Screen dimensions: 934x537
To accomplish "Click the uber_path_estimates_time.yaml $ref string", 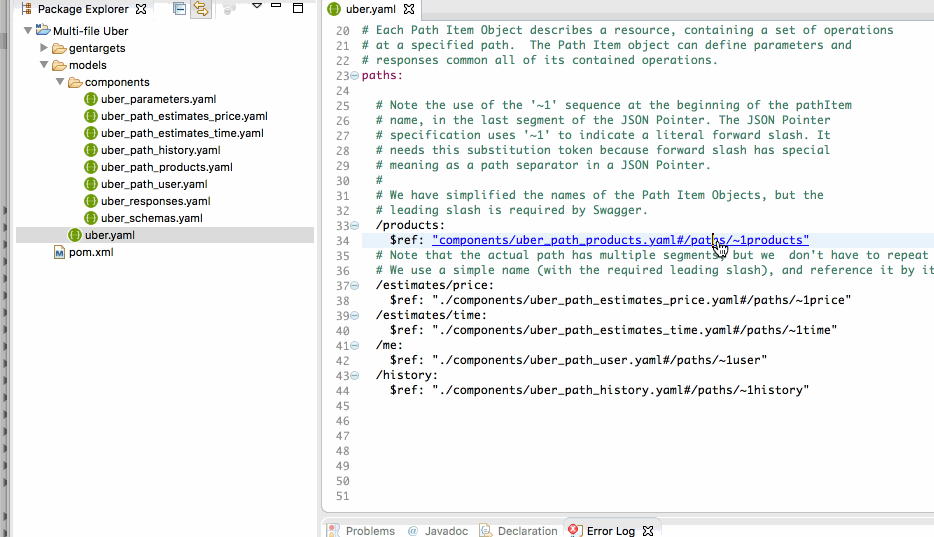I will click(634, 330).
